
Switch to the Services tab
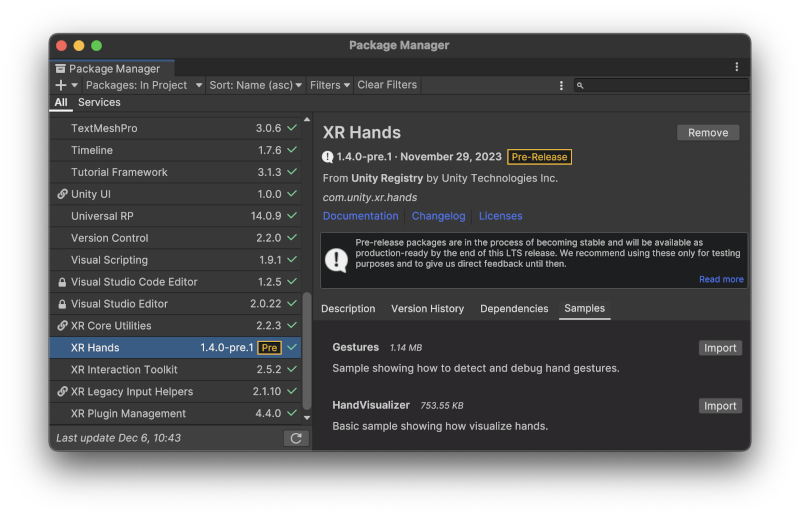point(99,102)
